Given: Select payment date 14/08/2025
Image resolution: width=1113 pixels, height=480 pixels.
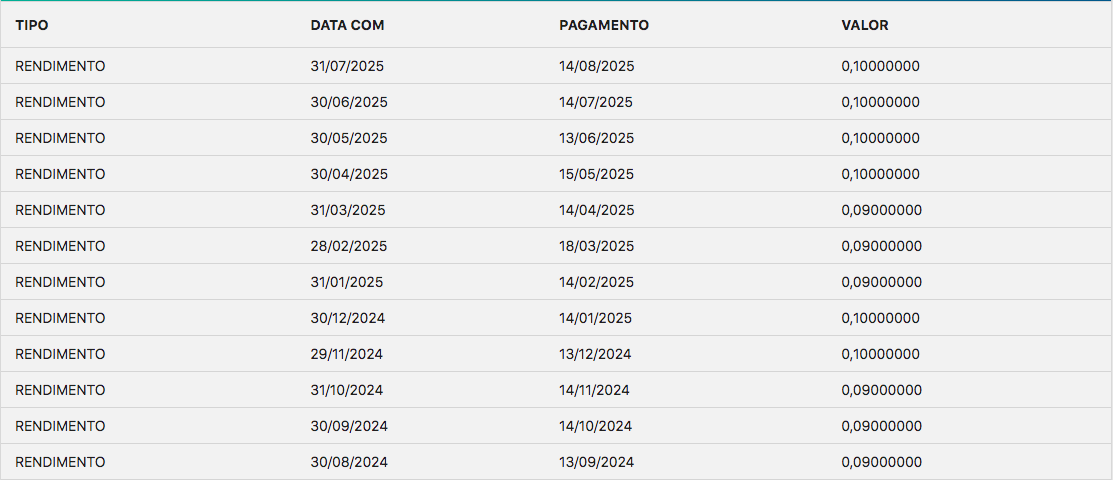Looking at the screenshot, I should (x=596, y=66).
